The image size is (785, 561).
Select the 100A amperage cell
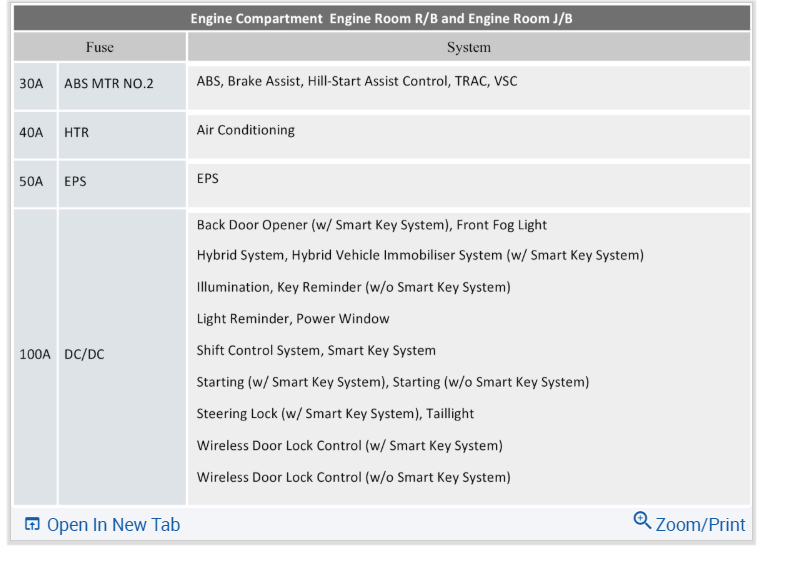pyautogui.click(x=34, y=355)
